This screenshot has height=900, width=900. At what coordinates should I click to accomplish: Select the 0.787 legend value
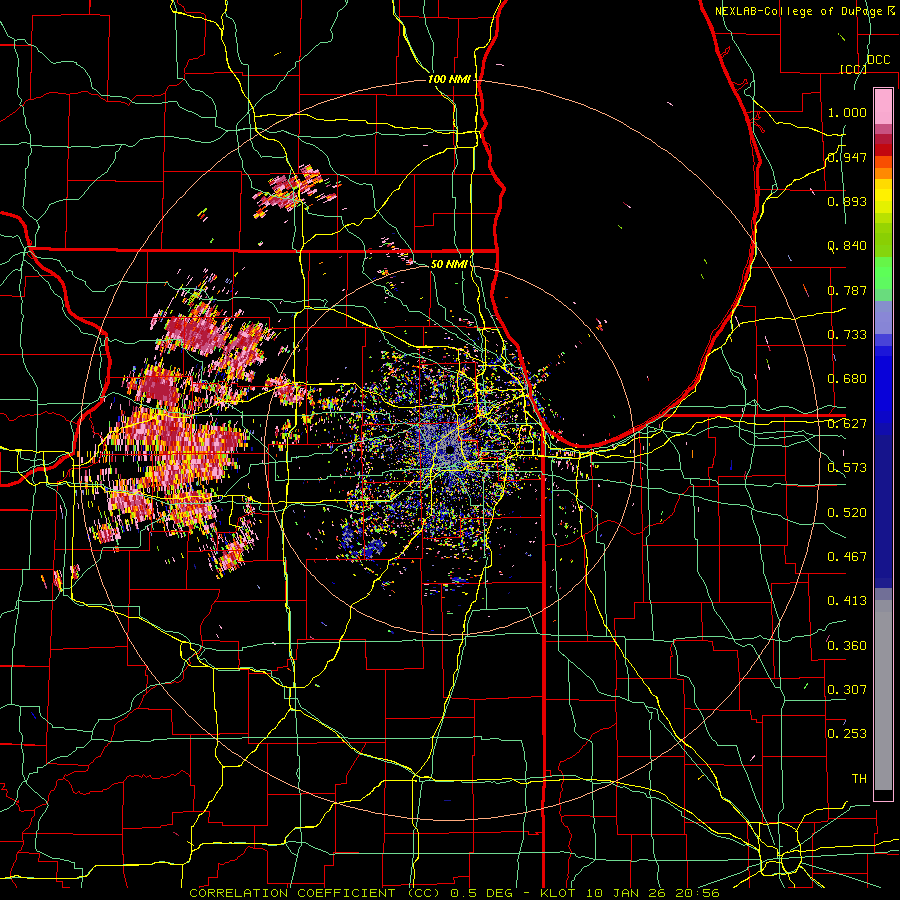pos(847,290)
